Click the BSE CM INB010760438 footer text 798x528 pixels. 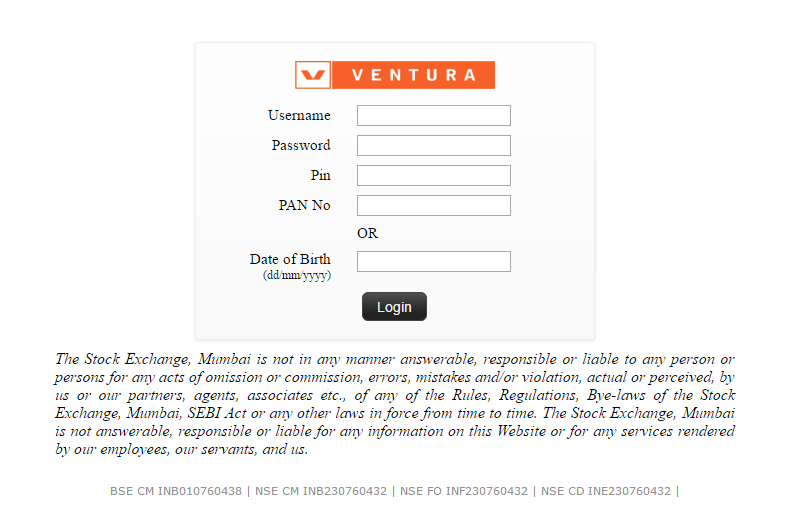176,492
